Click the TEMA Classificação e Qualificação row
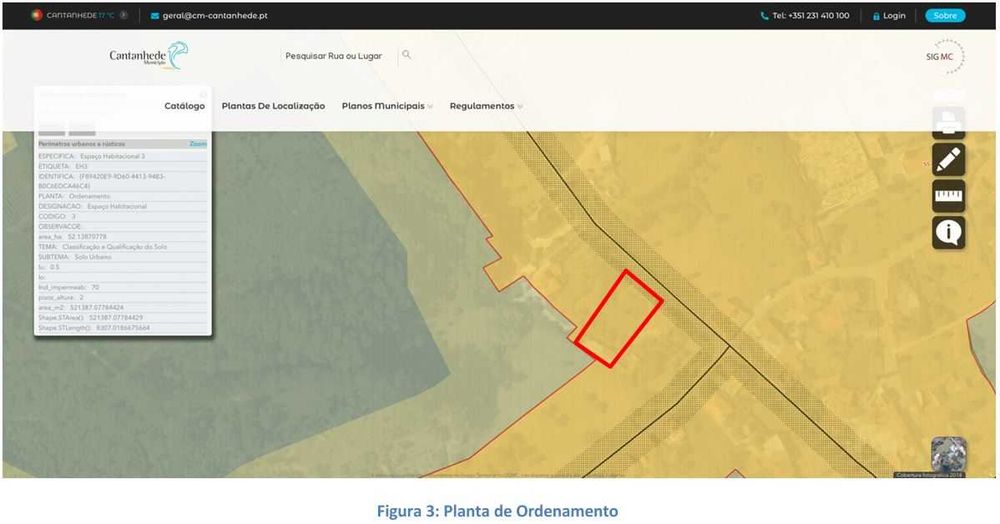Image resolution: width=1000 pixels, height=524 pixels. [122, 247]
